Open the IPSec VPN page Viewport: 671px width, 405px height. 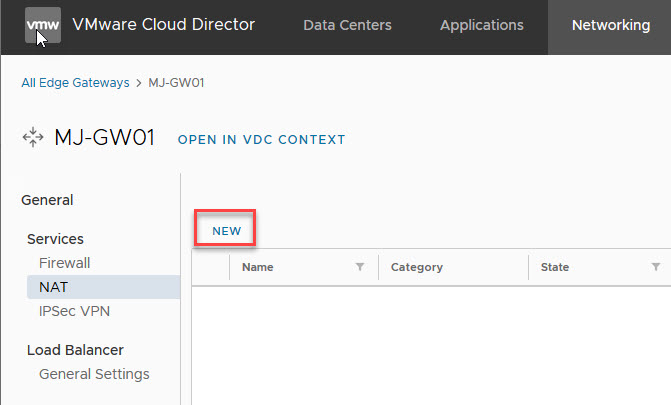tap(74, 311)
